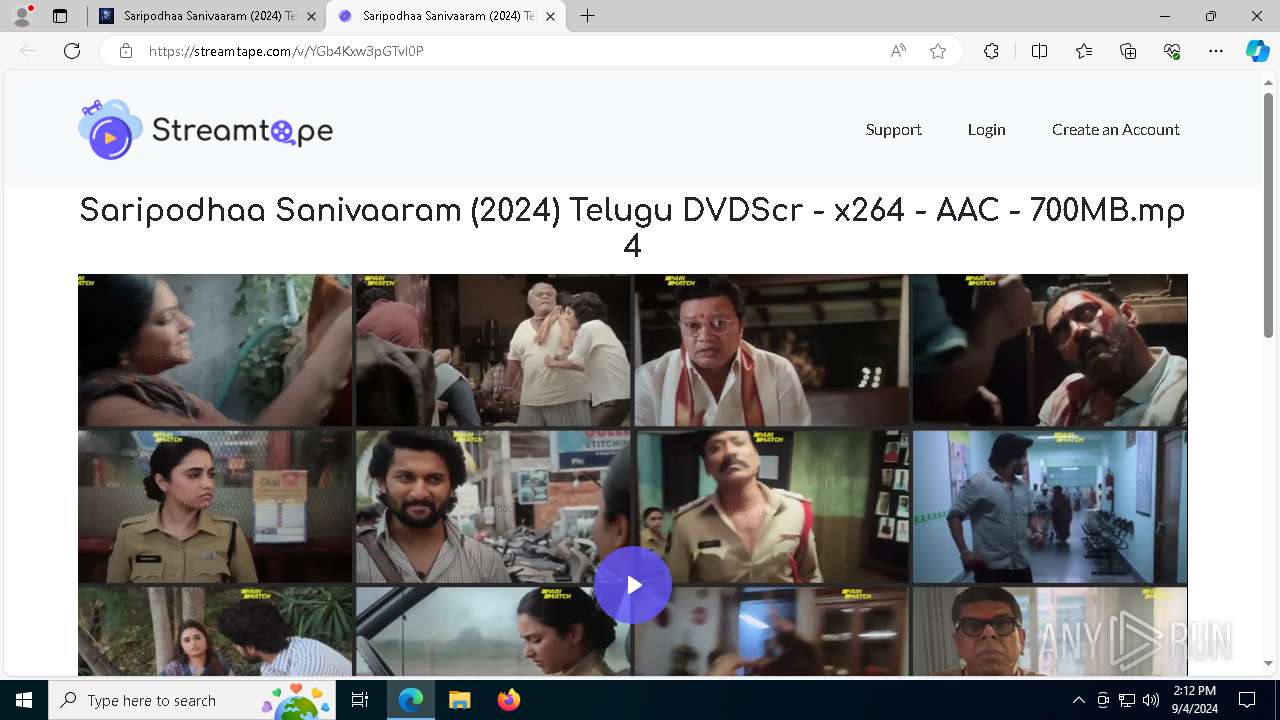Show hidden system tray icons
1280x720 pixels.
coord(1078,700)
